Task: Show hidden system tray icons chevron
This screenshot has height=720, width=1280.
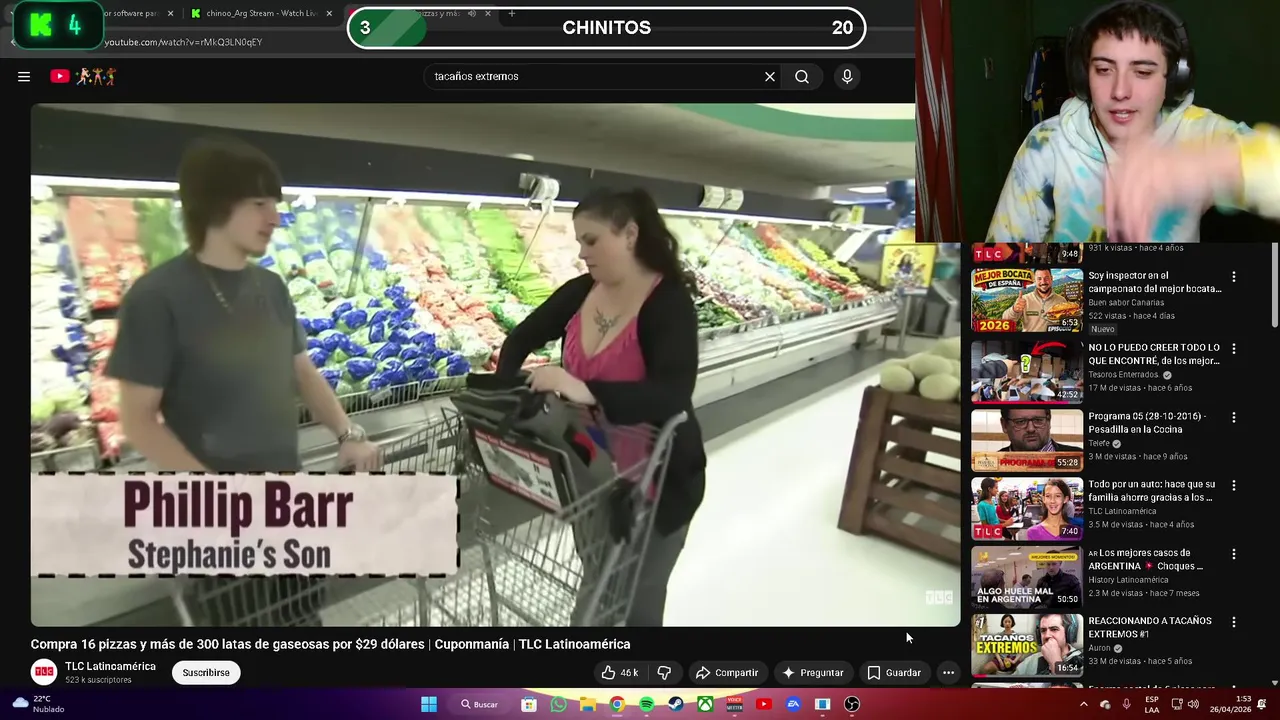Action: (x=1083, y=704)
